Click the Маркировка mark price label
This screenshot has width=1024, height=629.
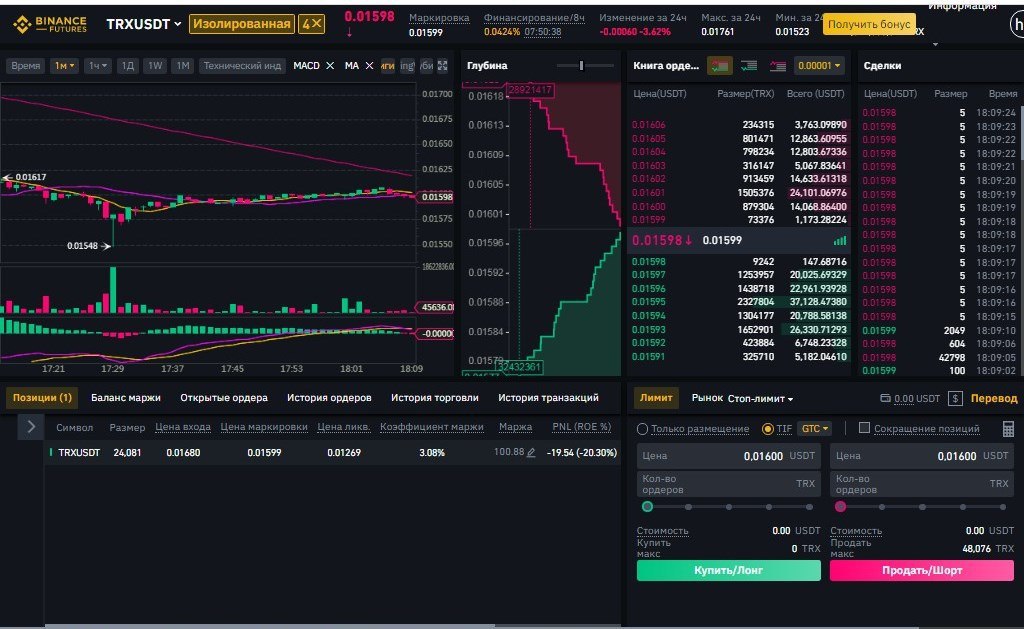click(x=439, y=18)
